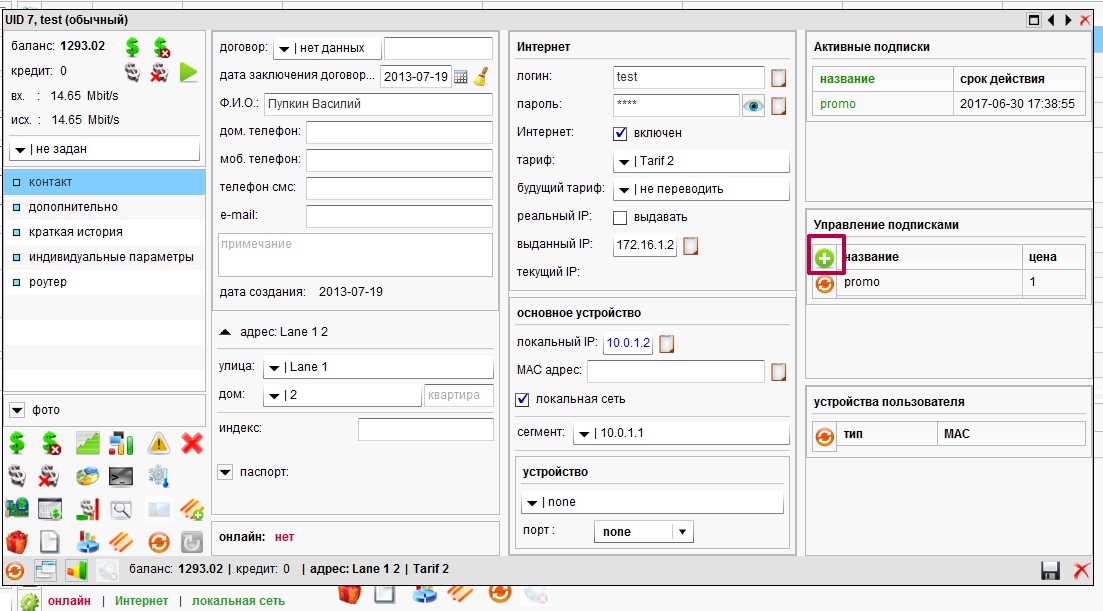Select the краткая история sidebar item
1103x611 pixels.
pos(76,232)
